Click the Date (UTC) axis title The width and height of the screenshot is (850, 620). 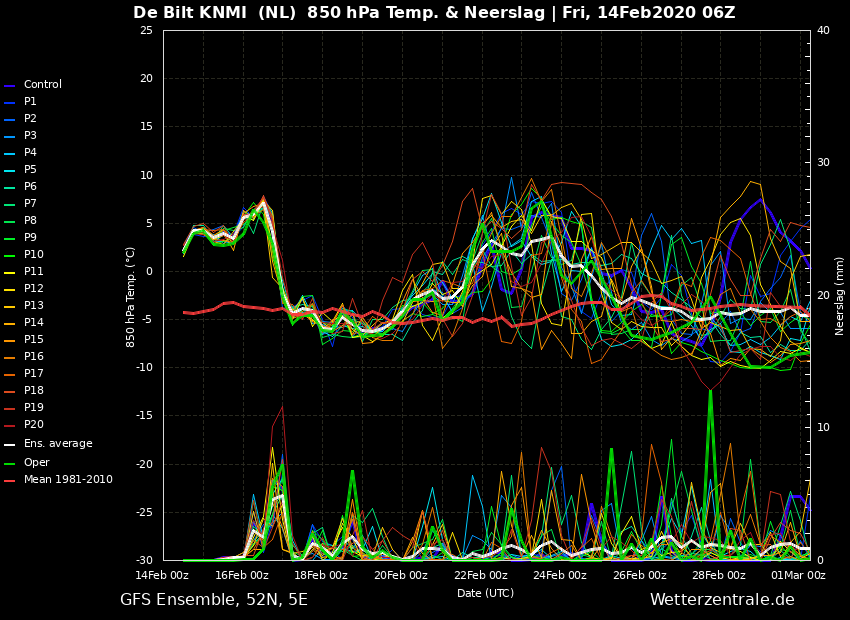point(485,593)
